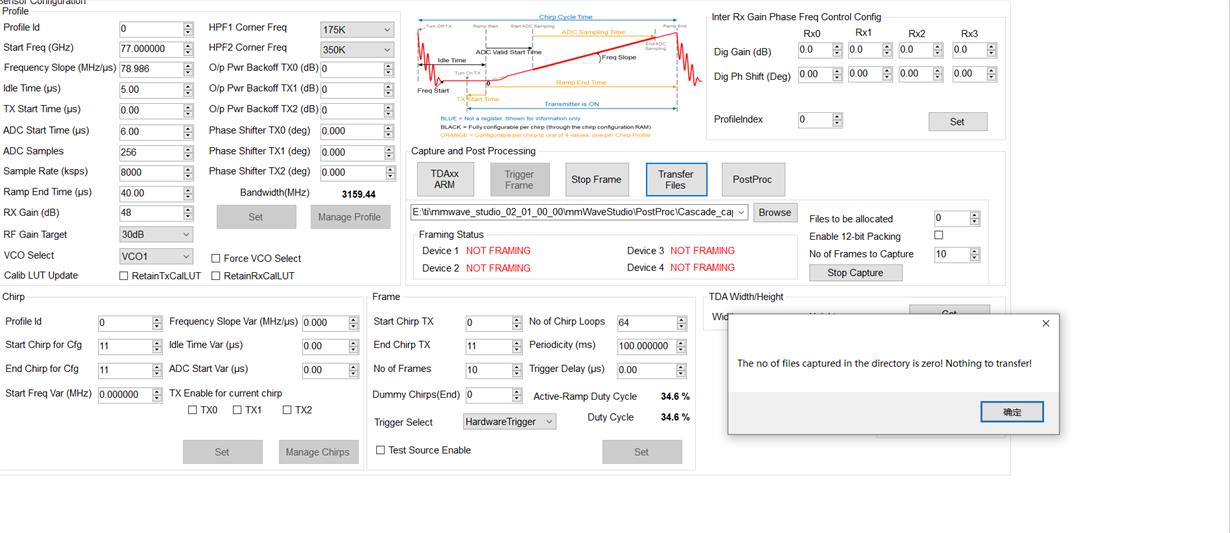Click Start Freq Var (MHz) field
The image size is (1230, 533).
[x=124, y=394]
